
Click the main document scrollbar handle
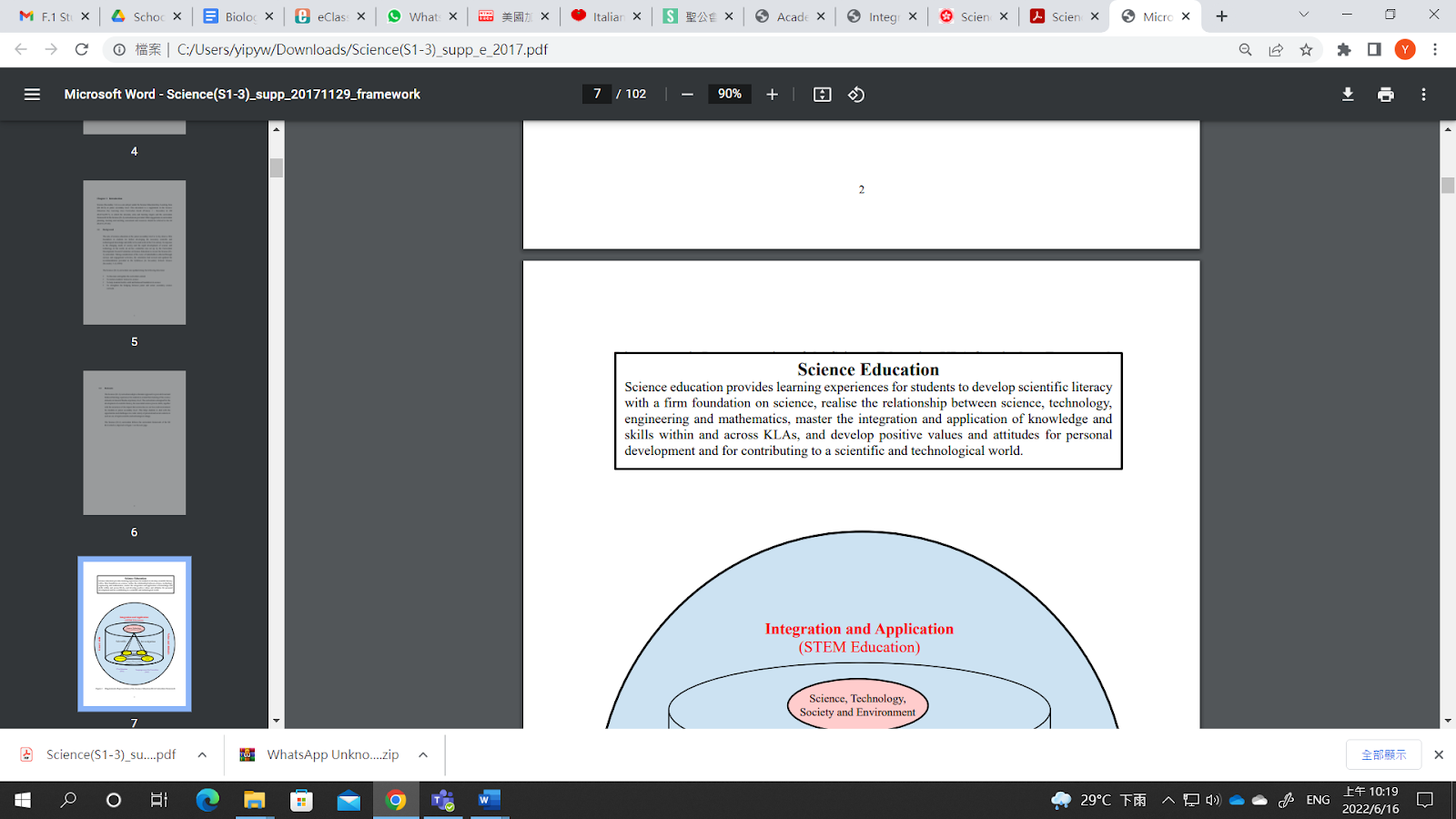tap(1448, 185)
